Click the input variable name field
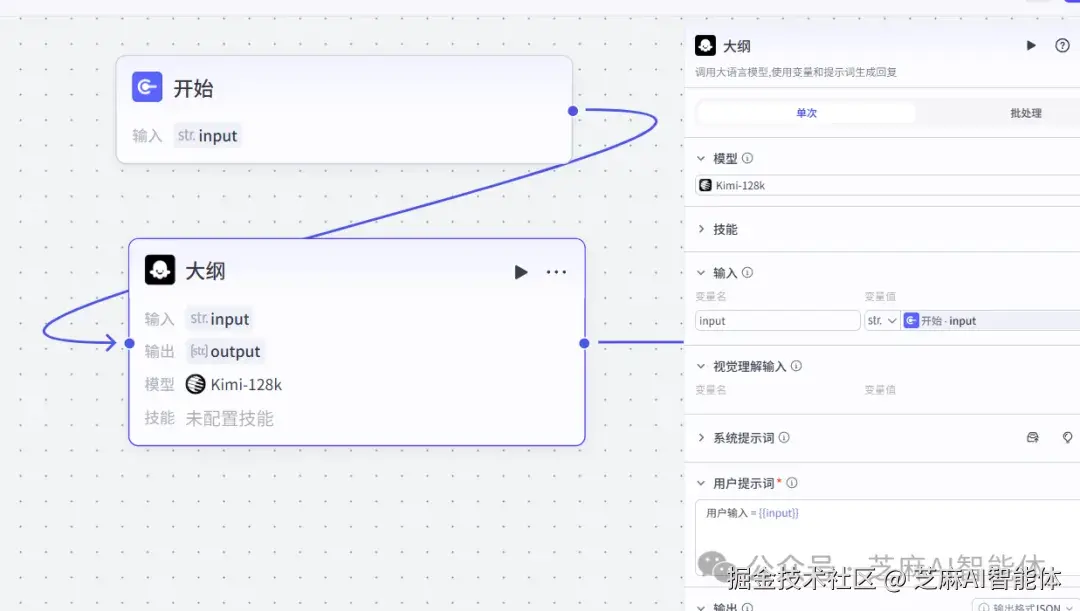 777,320
